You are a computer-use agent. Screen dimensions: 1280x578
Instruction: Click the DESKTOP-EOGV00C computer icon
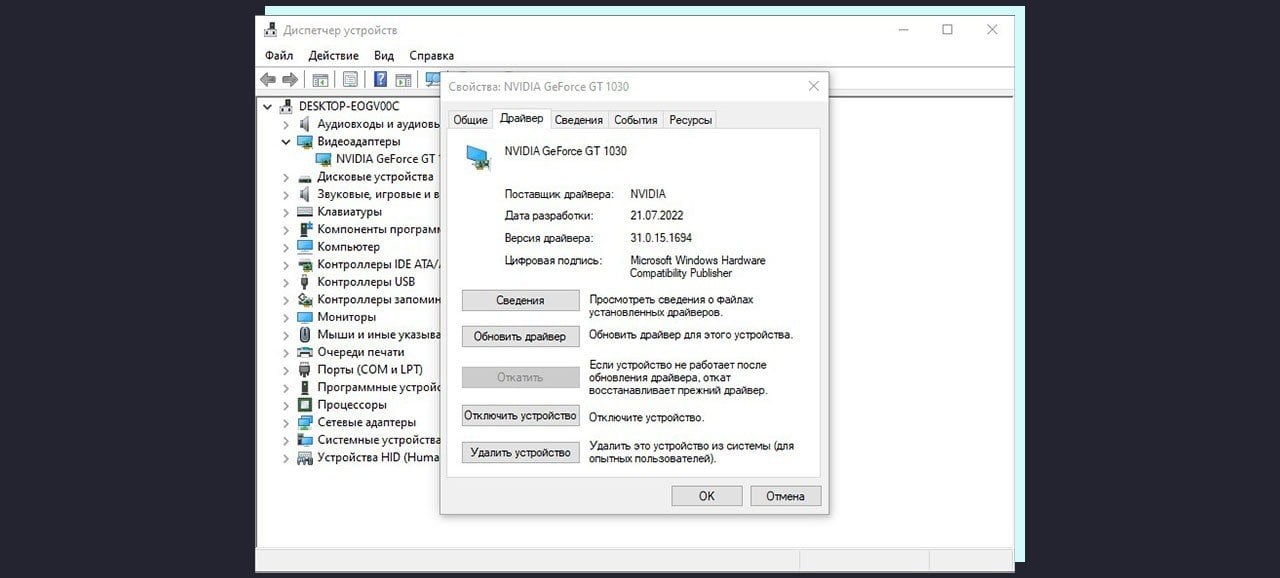click(x=288, y=106)
